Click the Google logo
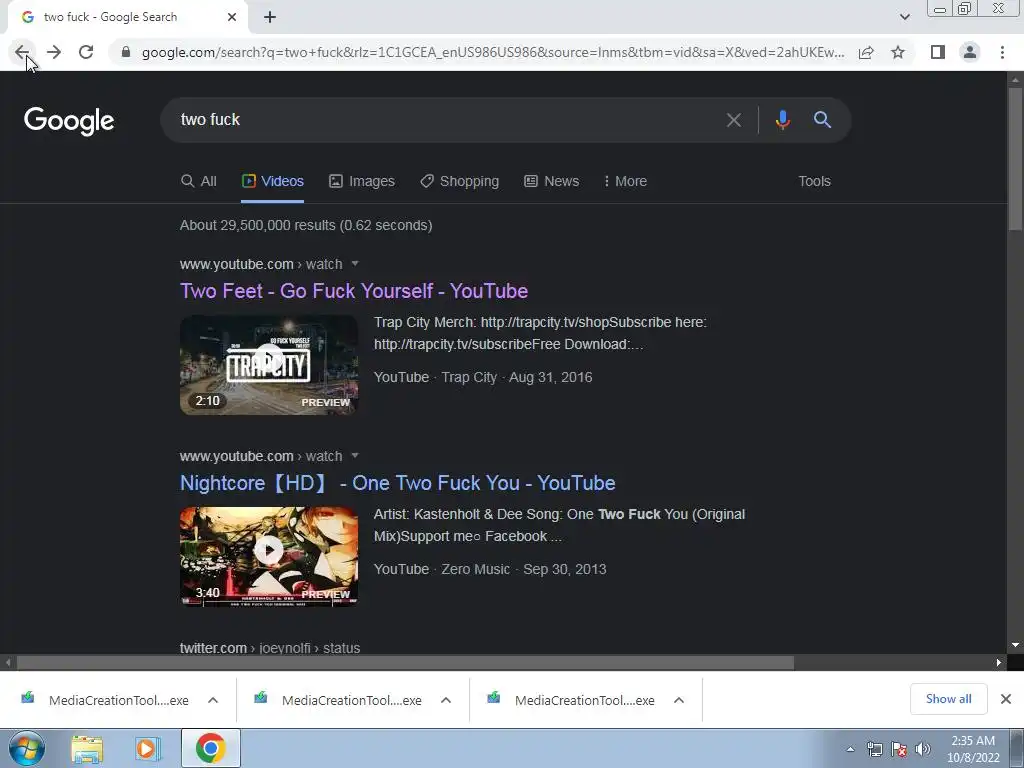Viewport: 1024px width, 768px height. click(x=69, y=121)
